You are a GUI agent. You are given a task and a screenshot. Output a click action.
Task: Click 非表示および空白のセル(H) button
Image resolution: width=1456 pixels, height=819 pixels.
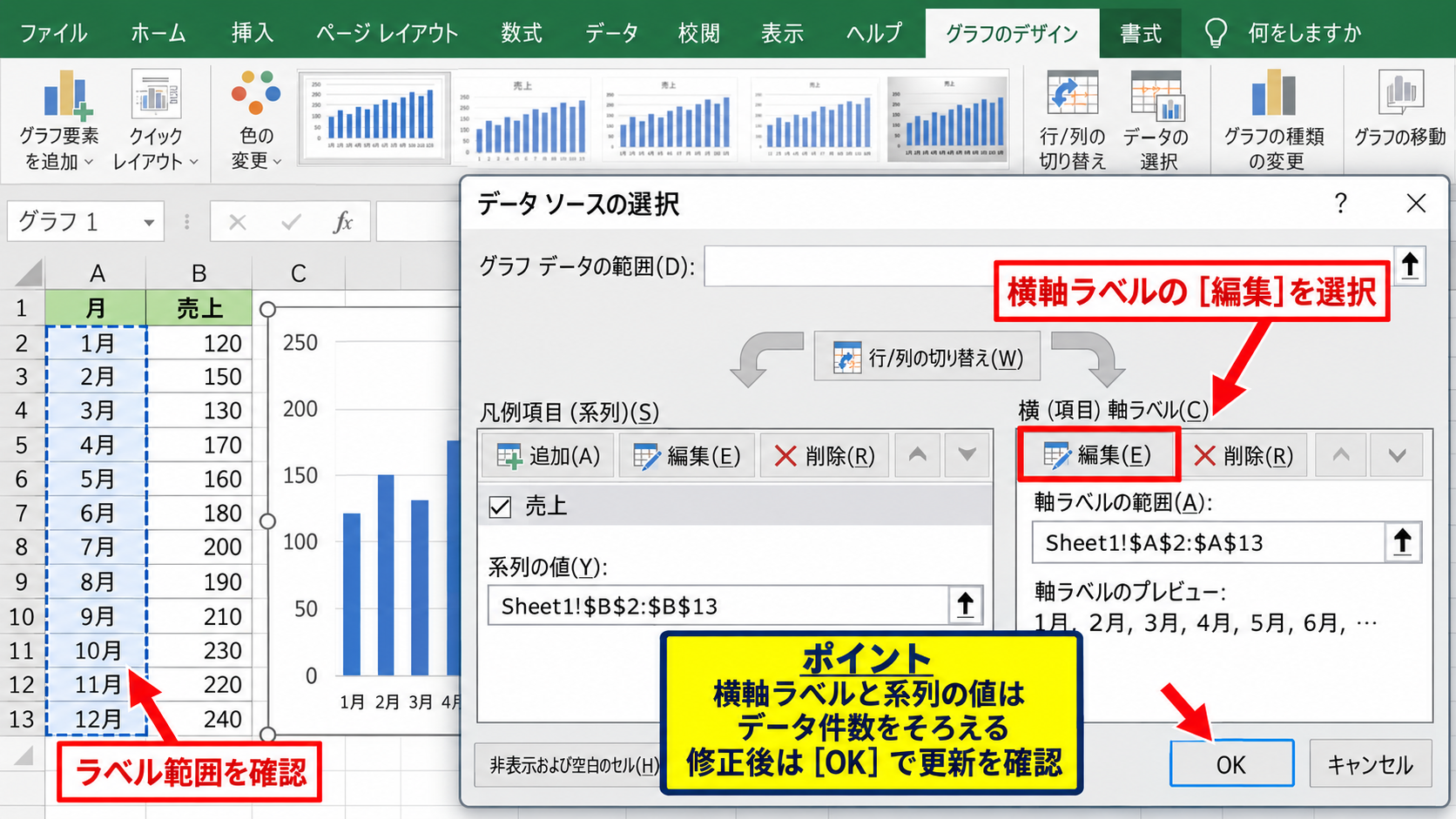click(568, 765)
